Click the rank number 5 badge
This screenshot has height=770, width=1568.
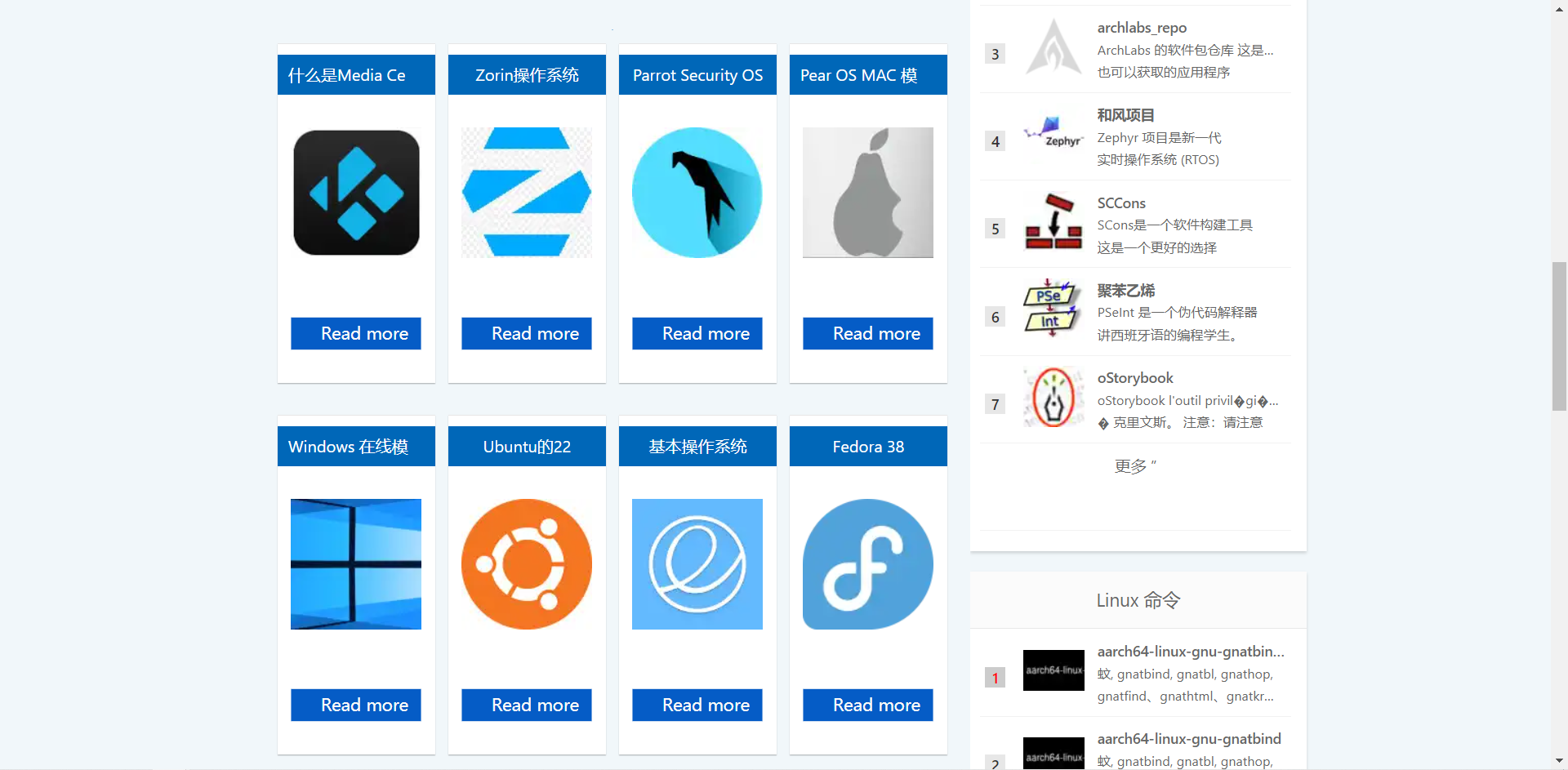tap(995, 229)
